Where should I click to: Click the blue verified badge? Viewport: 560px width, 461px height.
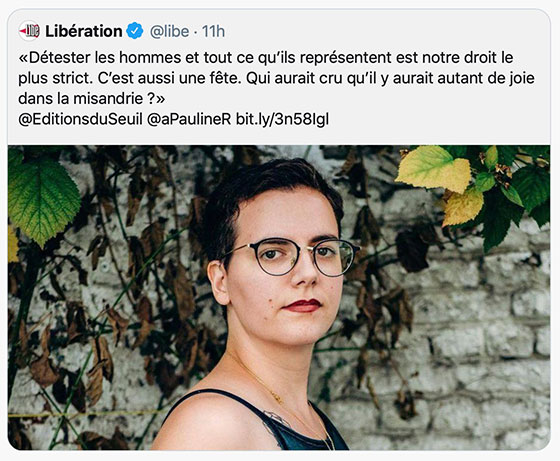click(x=135, y=31)
